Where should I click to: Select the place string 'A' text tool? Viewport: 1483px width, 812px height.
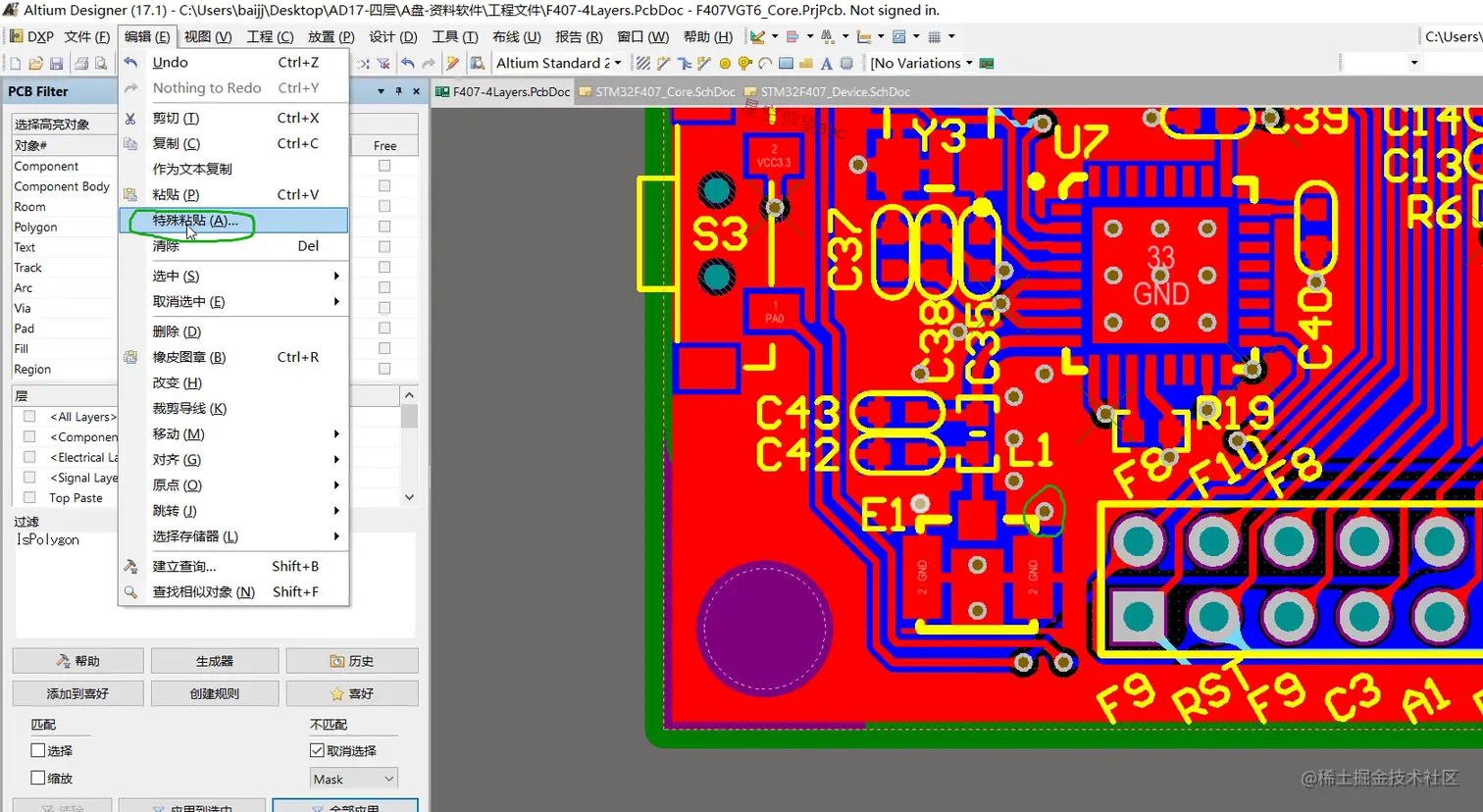826,64
